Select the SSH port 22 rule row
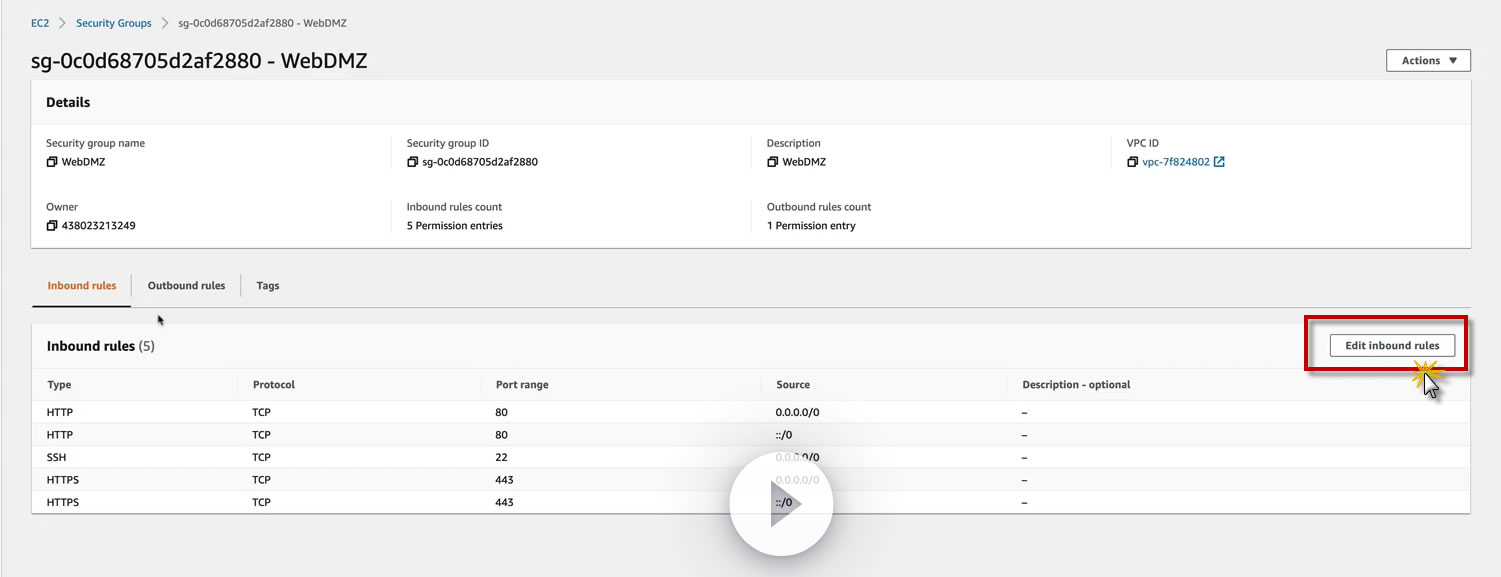The height and width of the screenshot is (577, 1501). pos(750,458)
